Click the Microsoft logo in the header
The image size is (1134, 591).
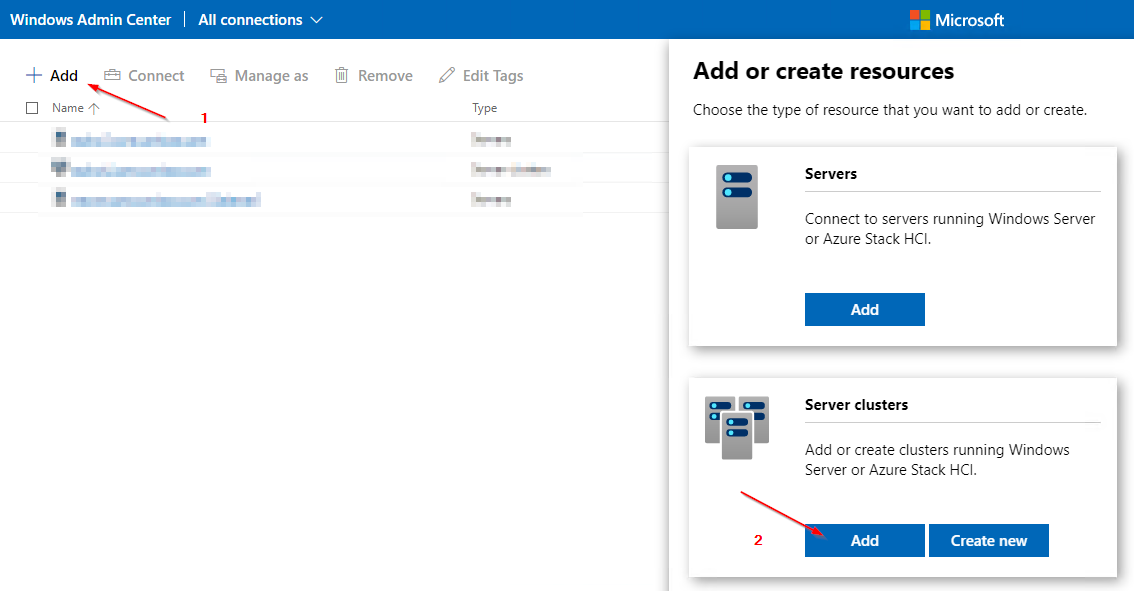pos(957,20)
